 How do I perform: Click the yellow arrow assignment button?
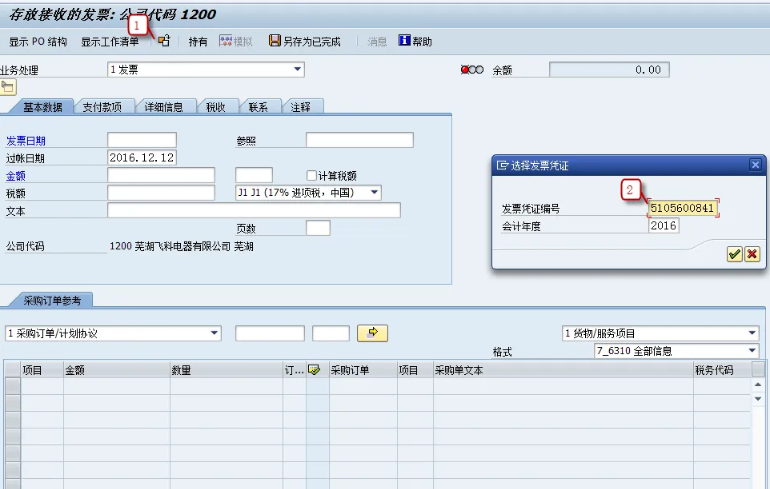(372, 333)
